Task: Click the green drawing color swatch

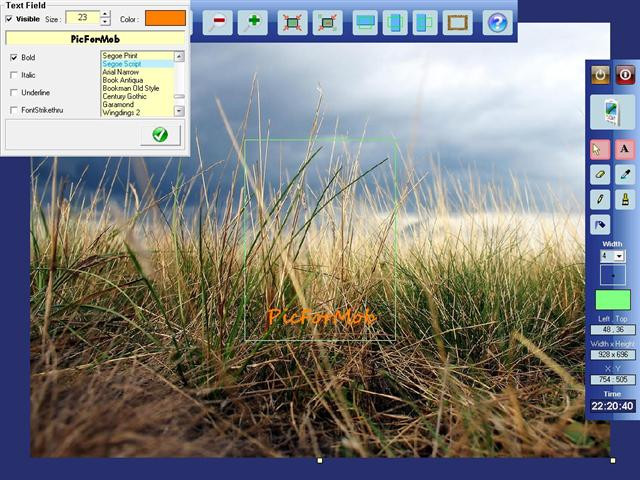Action: pyautogui.click(x=613, y=300)
